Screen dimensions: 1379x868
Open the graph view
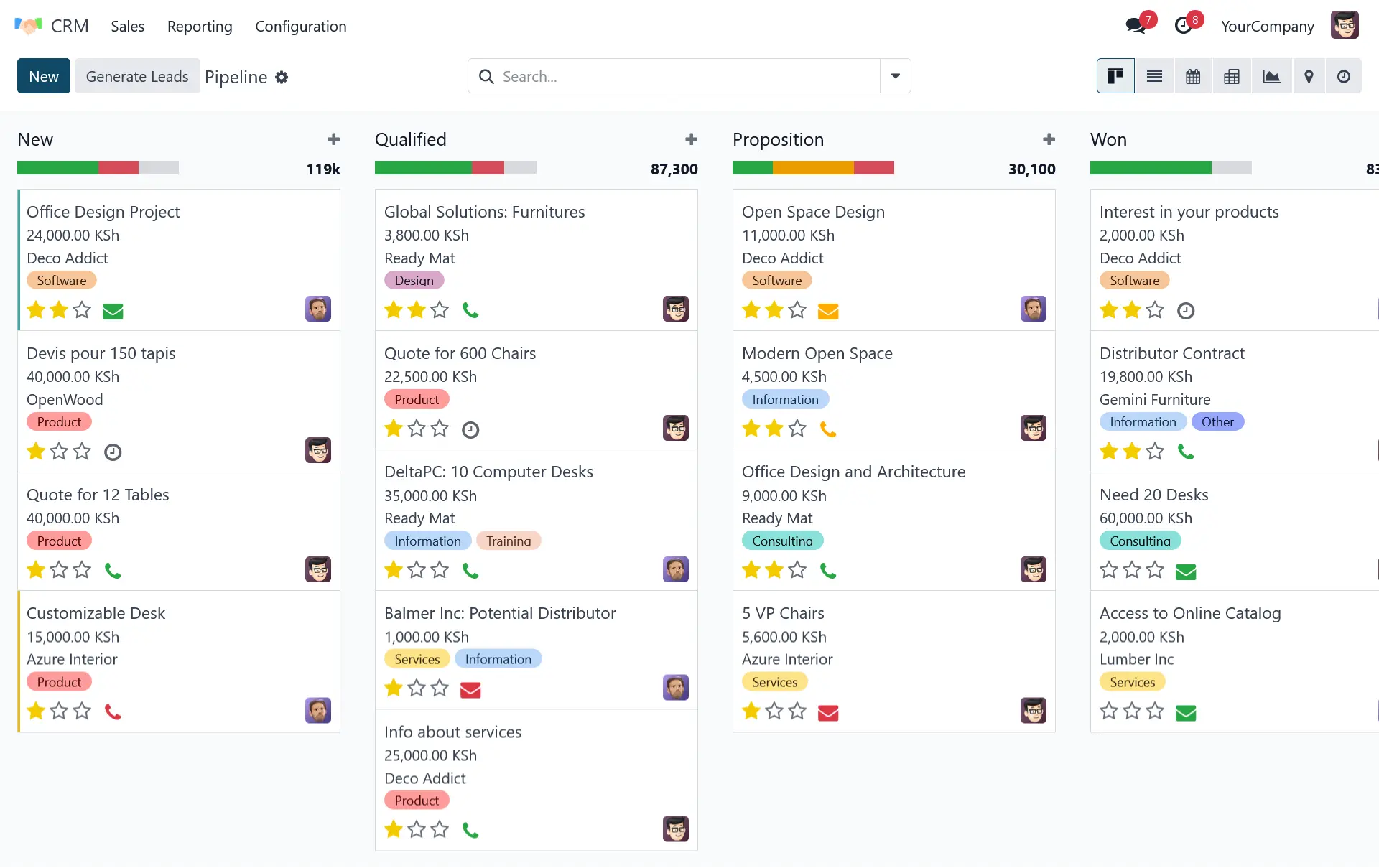pyautogui.click(x=1271, y=76)
